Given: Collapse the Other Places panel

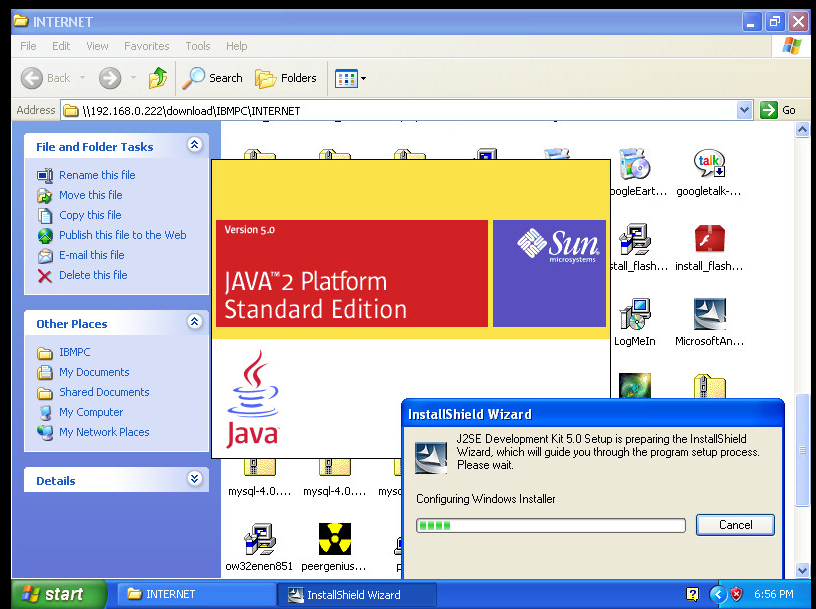Looking at the screenshot, I should (x=194, y=323).
